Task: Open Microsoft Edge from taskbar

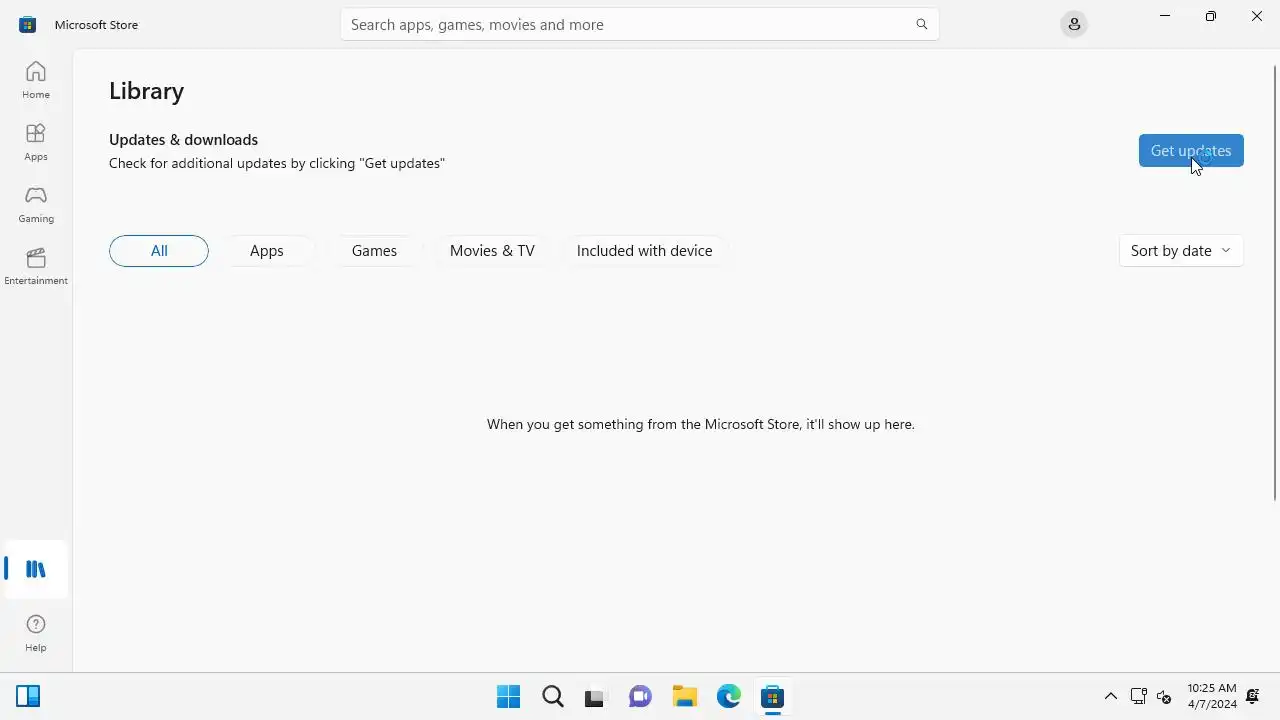Action: [x=728, y=696]
